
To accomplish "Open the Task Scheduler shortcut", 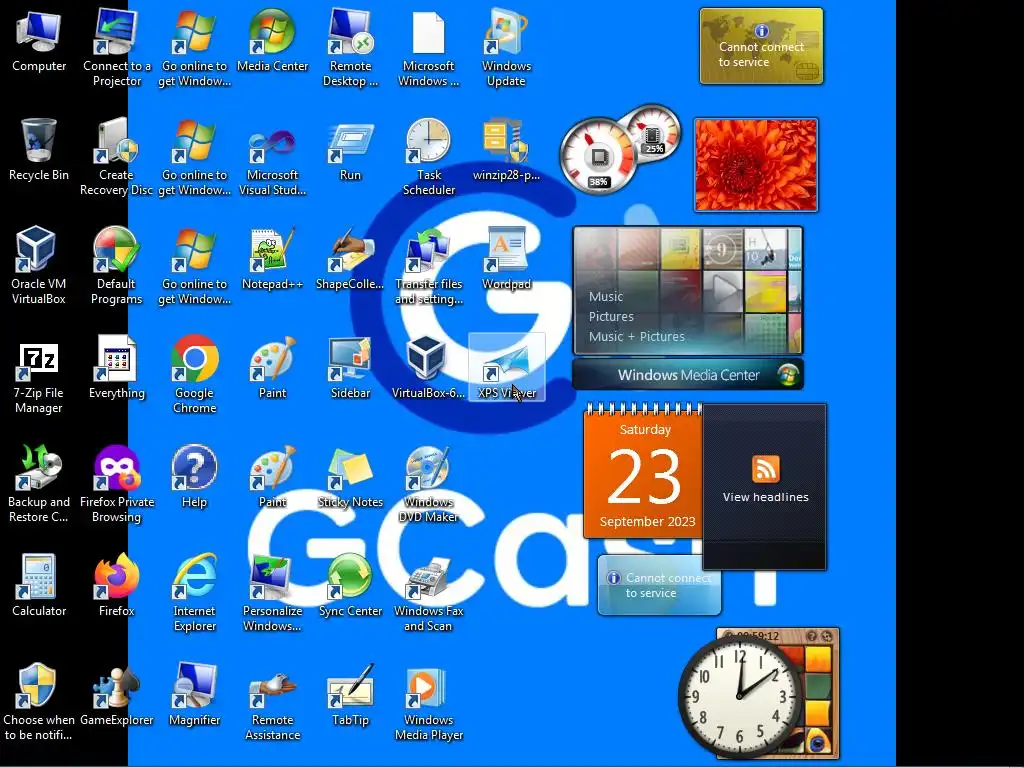I will click(x=428, y=157).
